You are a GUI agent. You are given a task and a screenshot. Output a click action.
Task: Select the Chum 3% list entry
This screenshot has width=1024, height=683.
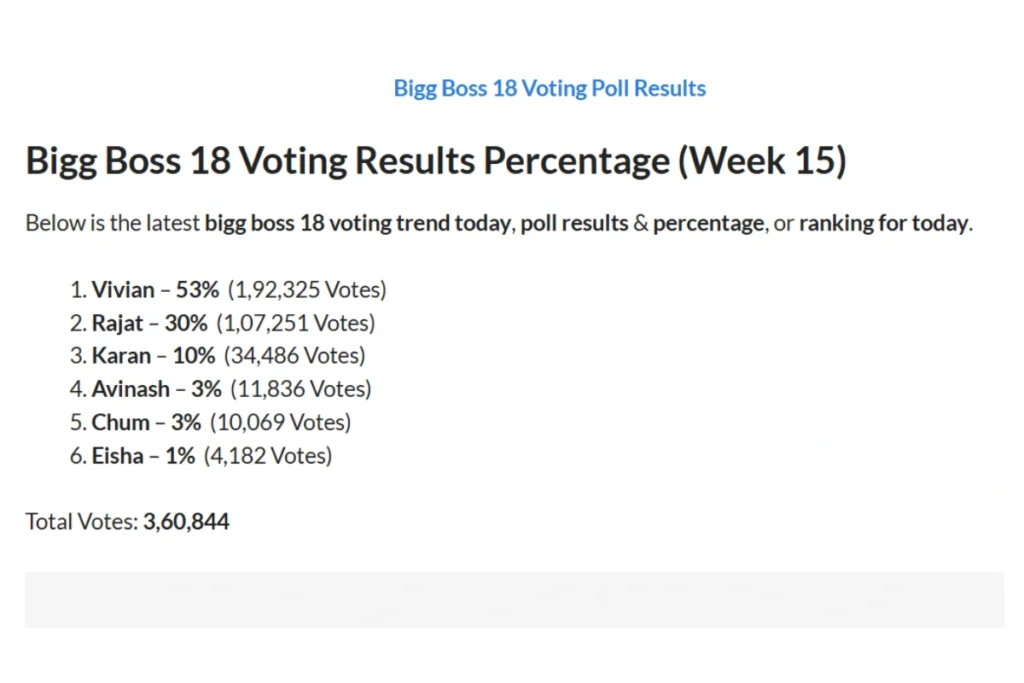pyautogui.click(x=210, y=422)
